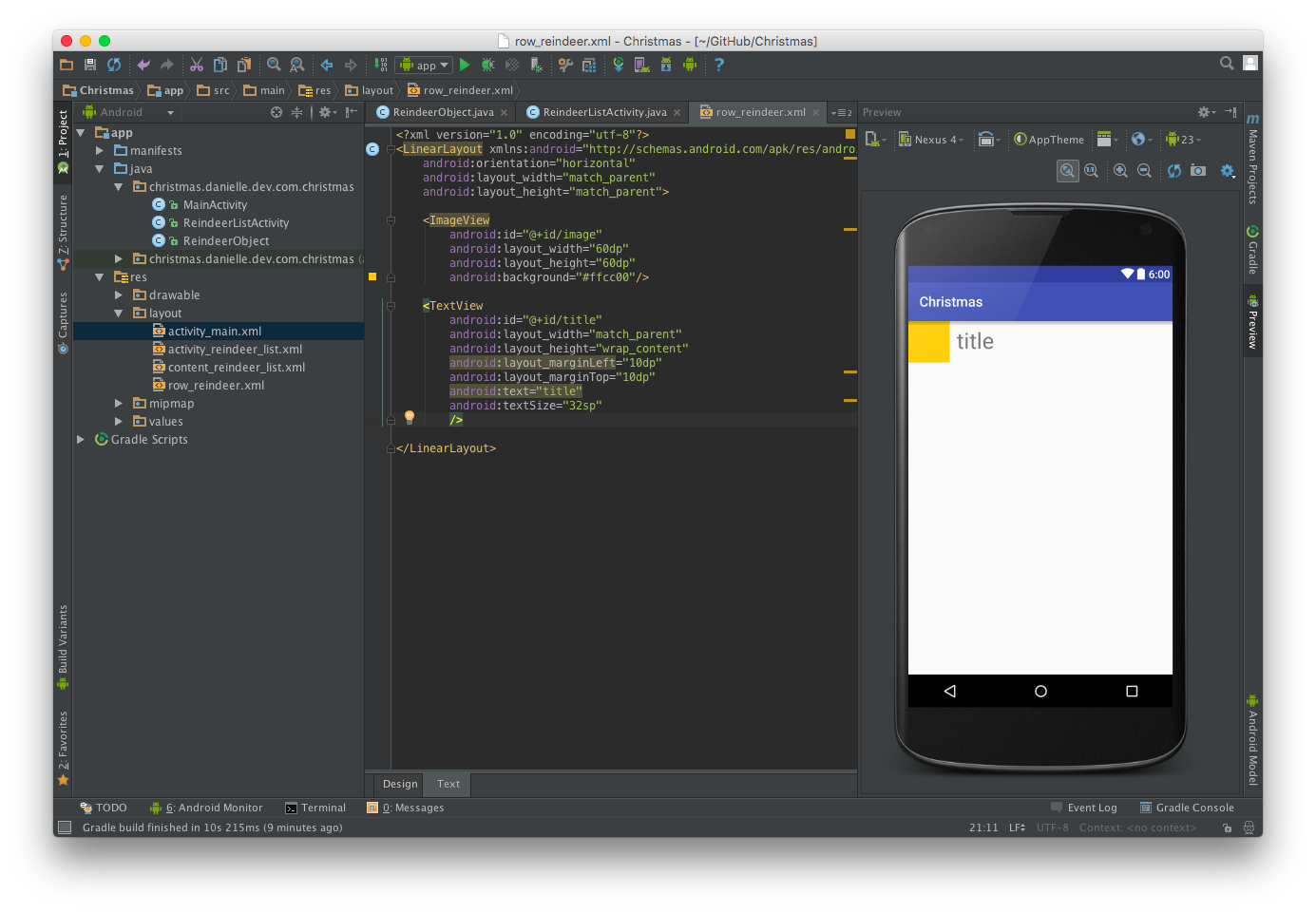1316x913 pixels.
Task: Open the Nexus 4 device dropdown
Action: tap(931, 140)
